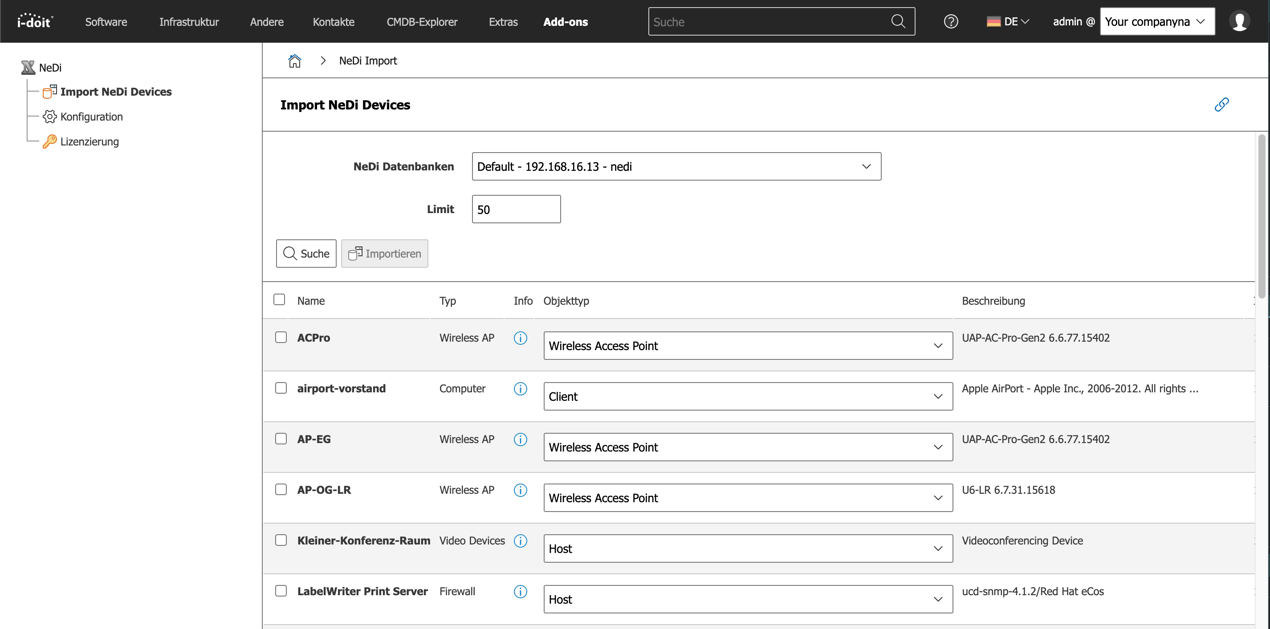
Task: Click the magnifier icon in search bar
Action: click(x=898, y=21)
